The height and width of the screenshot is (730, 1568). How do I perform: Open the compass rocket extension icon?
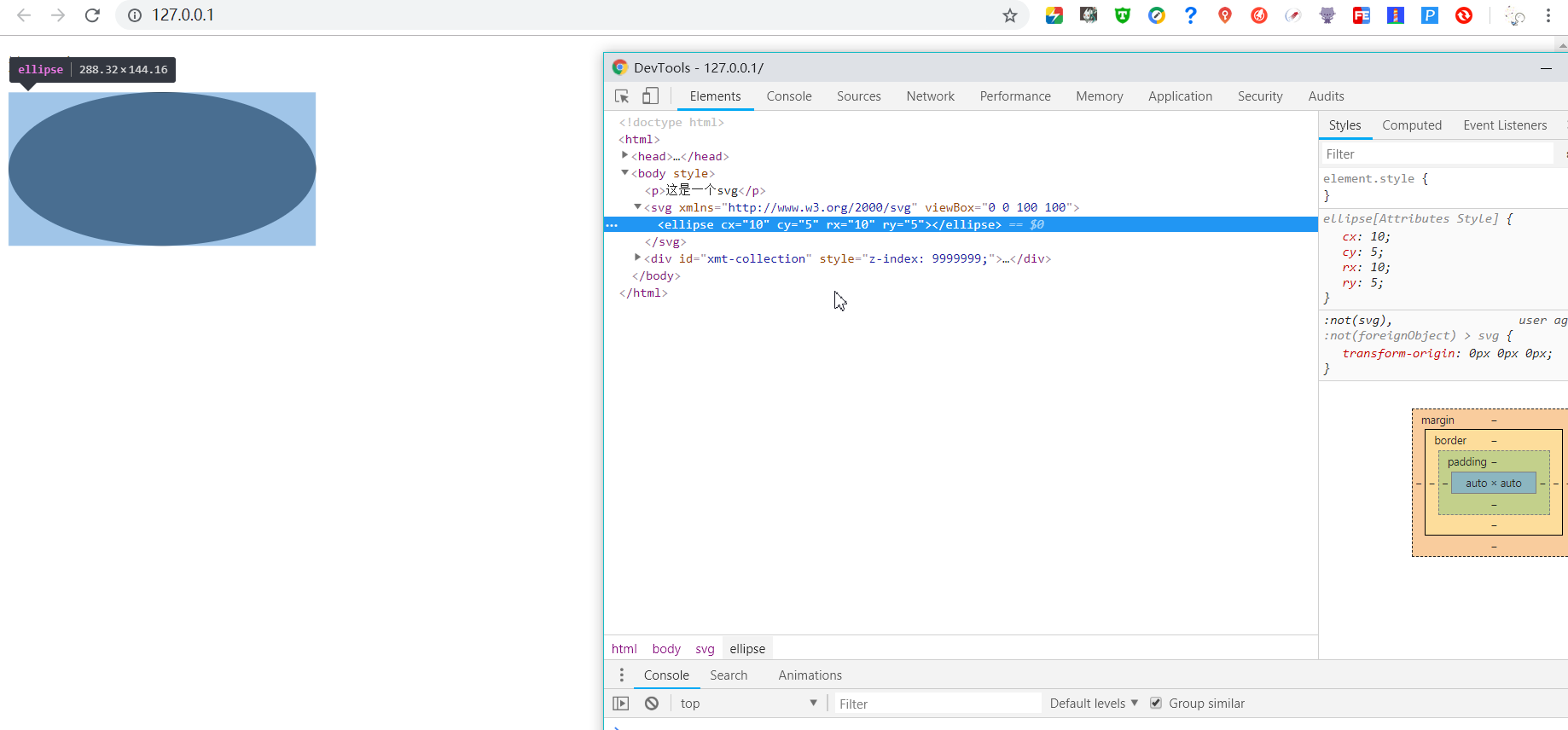coord(1293,15)
